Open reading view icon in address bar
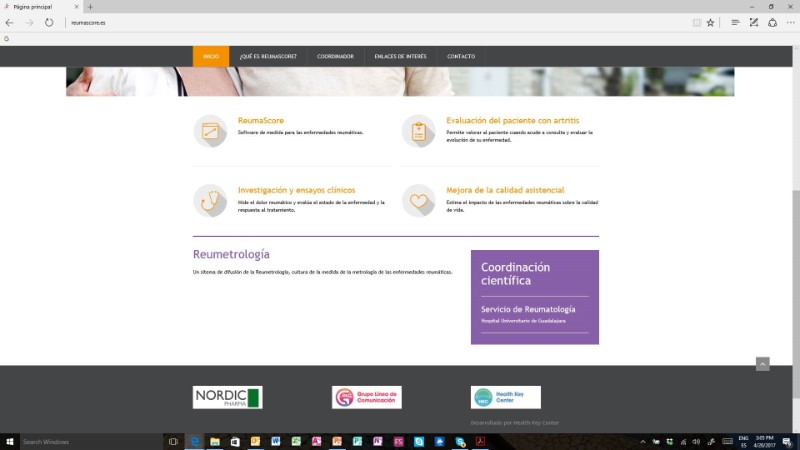Image resolution: width=800 pixels, height=450 pixels. click(x=696, y=22)
